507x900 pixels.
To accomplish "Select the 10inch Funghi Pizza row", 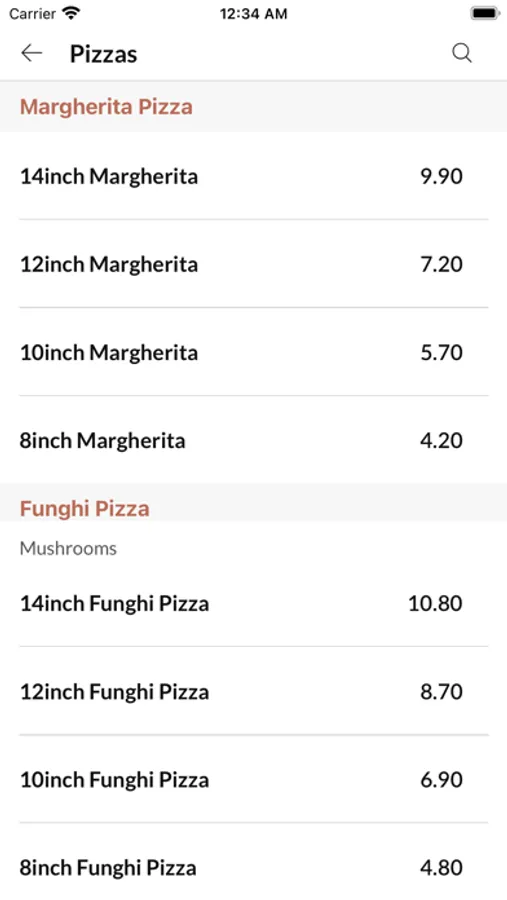I will pyautogui.click(x=253, y=779).
